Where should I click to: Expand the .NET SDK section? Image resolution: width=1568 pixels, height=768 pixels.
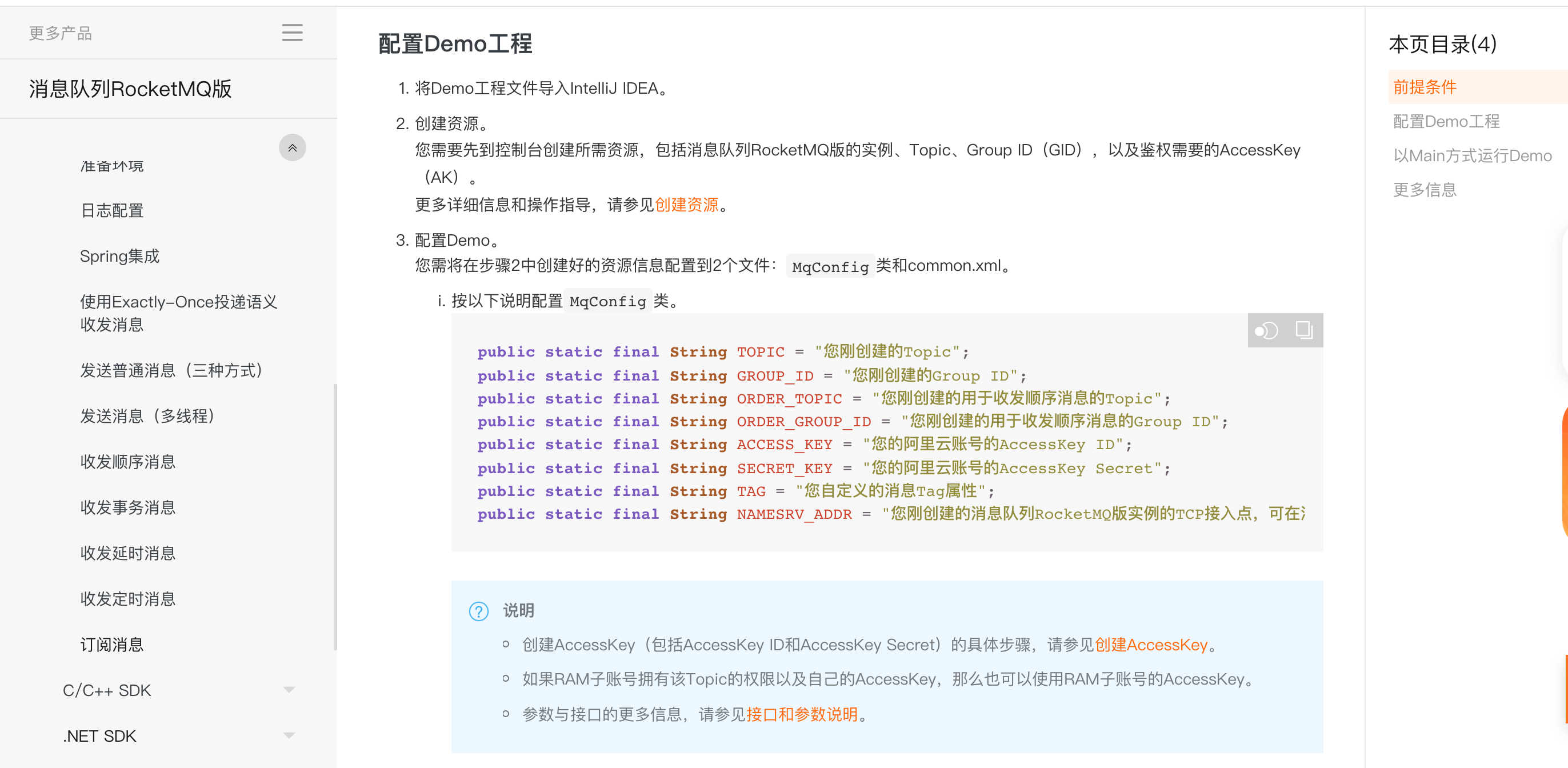click(x=289, y=735)
